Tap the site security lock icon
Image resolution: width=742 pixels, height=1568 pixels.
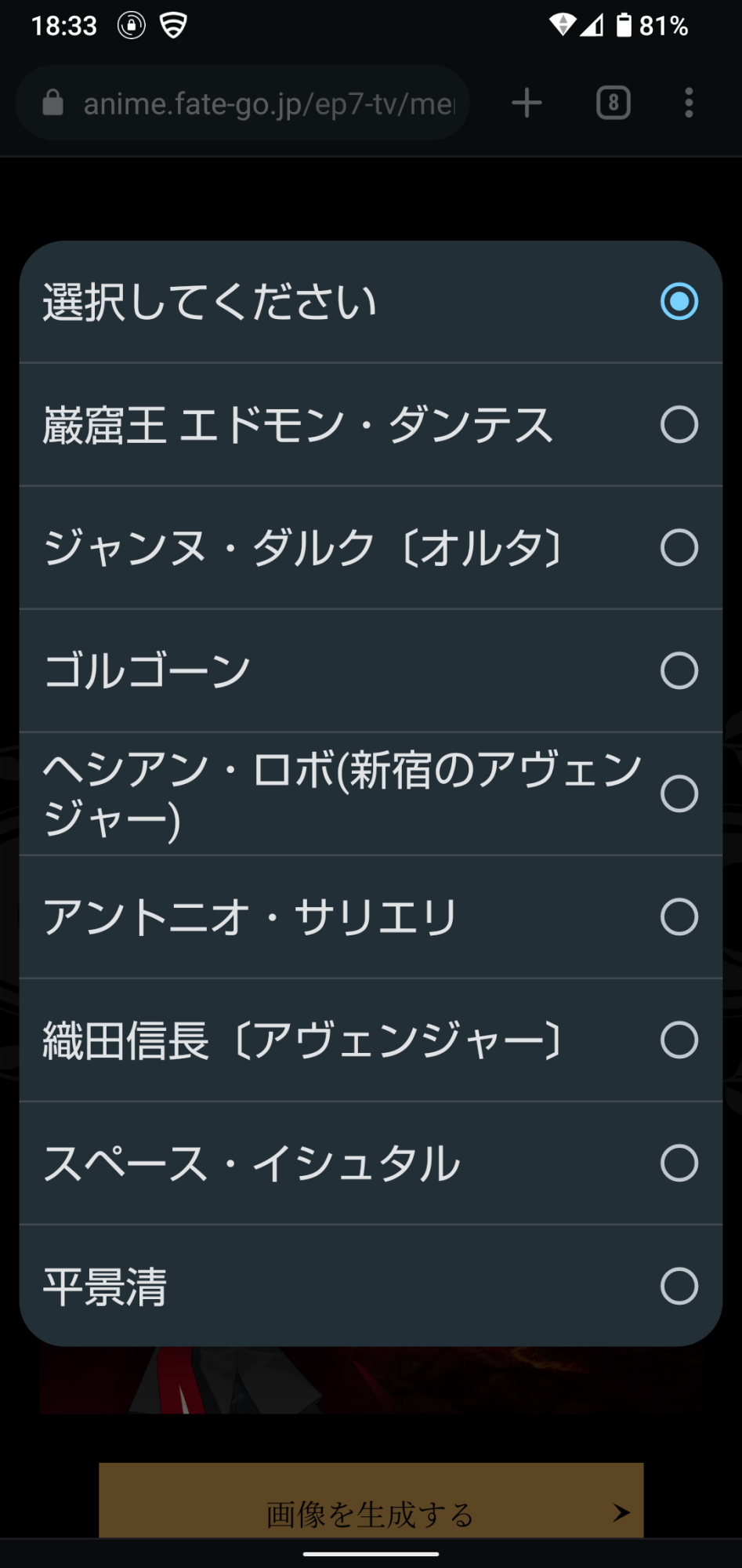(x=52, y=103)
